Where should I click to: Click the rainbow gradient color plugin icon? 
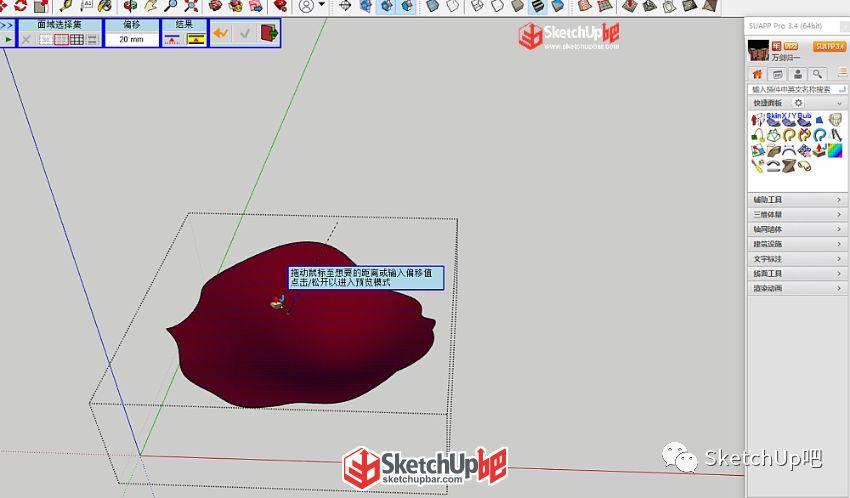835,150
